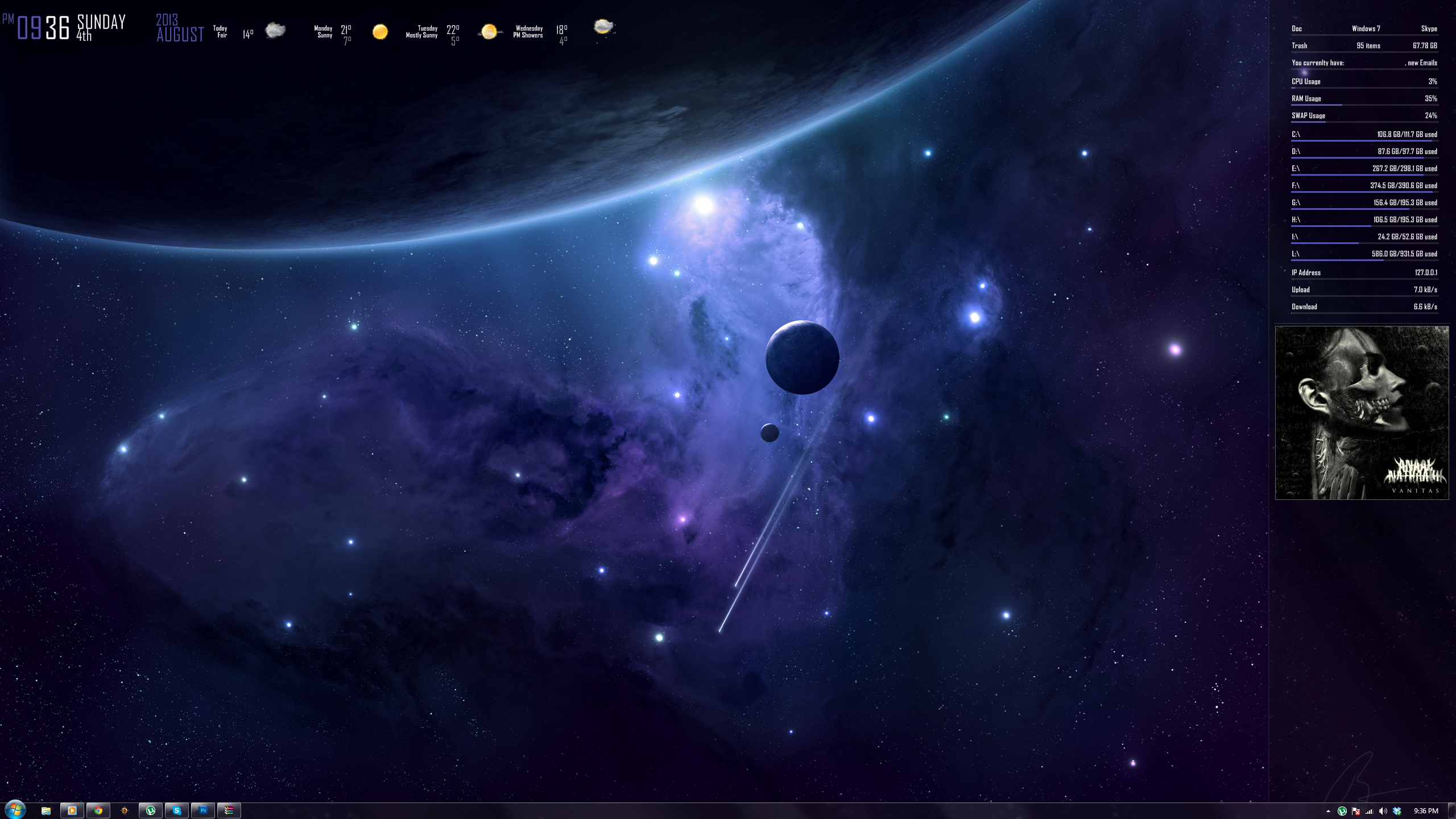Click the CPU Usage bar
This screenshot has width=1456, height=819.
click(x=1364, y=88)
